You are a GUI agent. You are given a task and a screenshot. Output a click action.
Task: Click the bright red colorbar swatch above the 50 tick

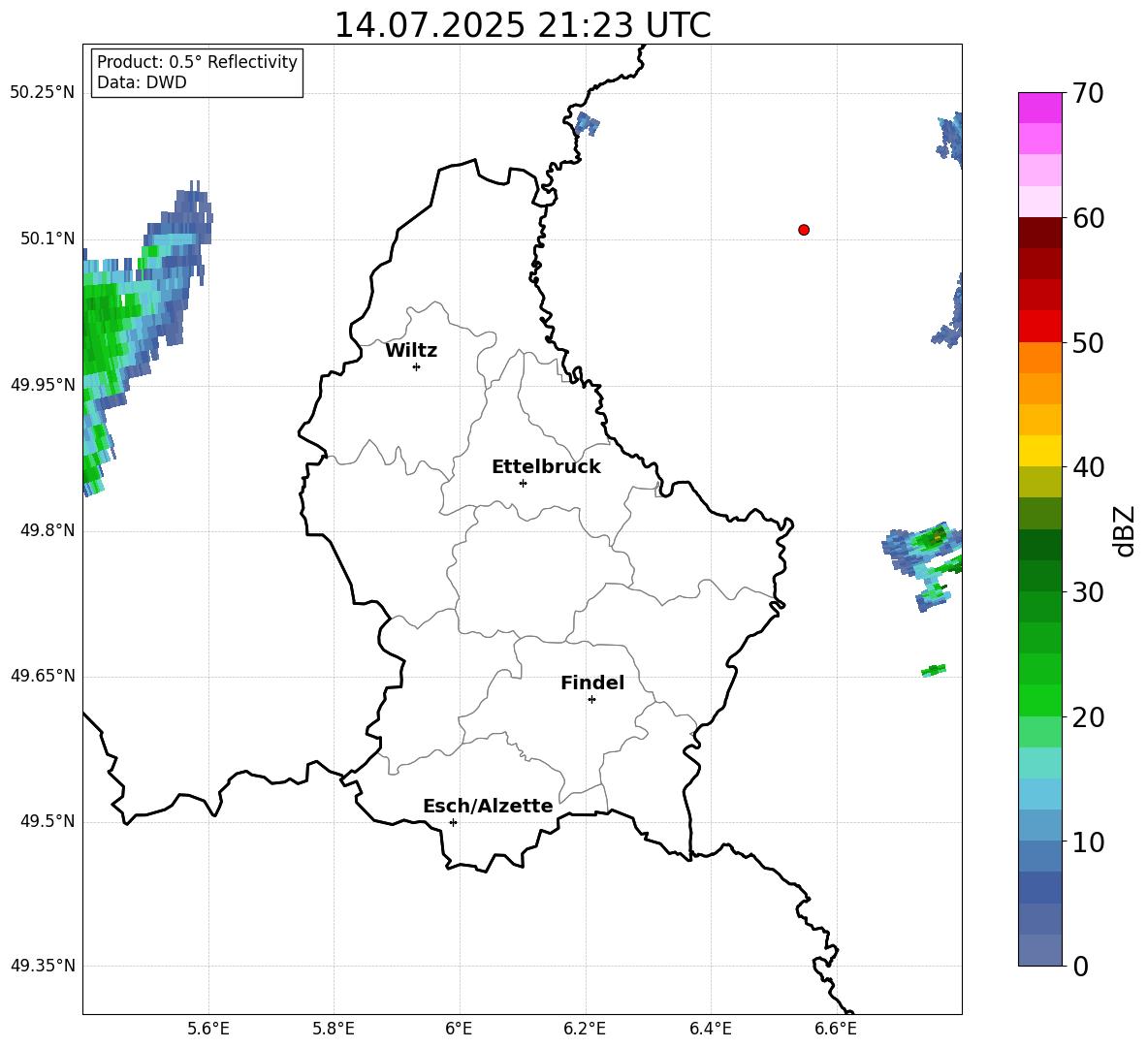point(1040,327)
